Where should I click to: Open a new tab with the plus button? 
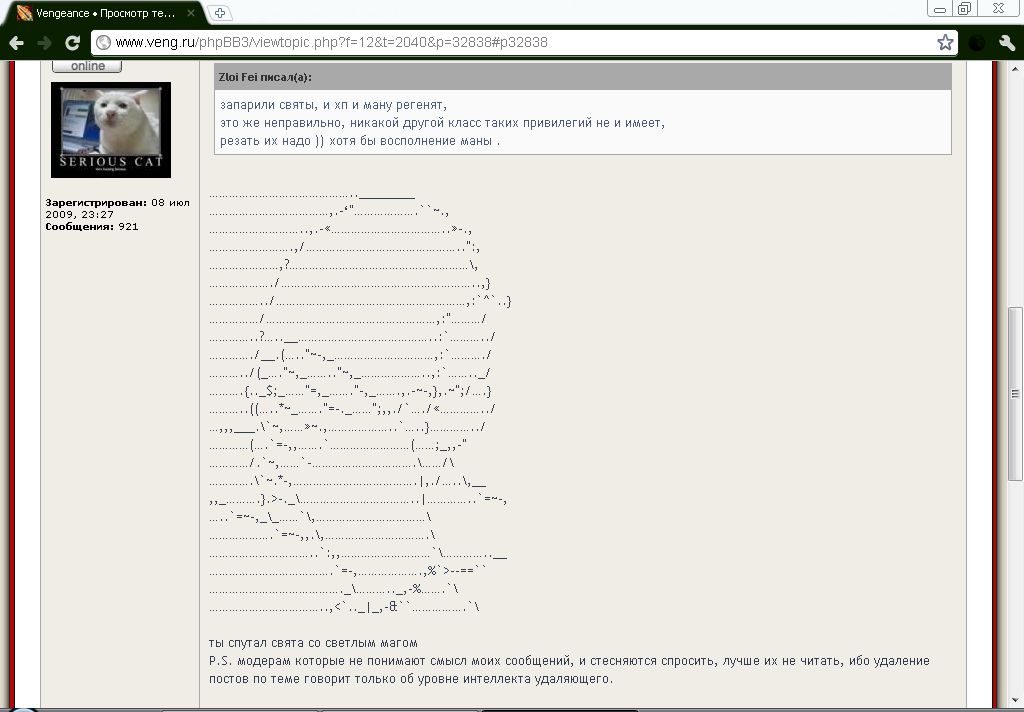pyautogui.click(x=219, y=12)
